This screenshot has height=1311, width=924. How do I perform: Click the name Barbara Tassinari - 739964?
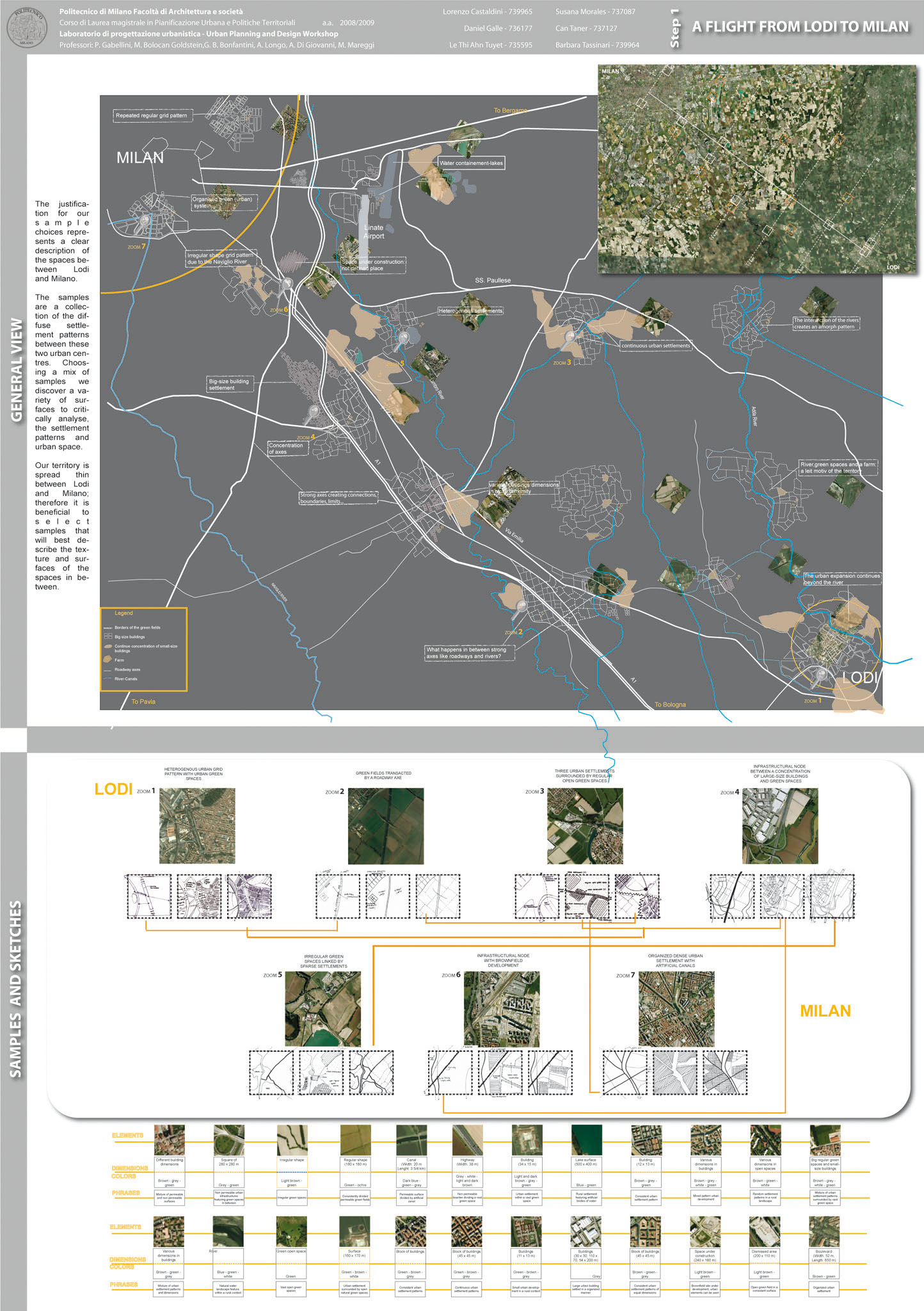pyautogui.click(x=597, y=45)
